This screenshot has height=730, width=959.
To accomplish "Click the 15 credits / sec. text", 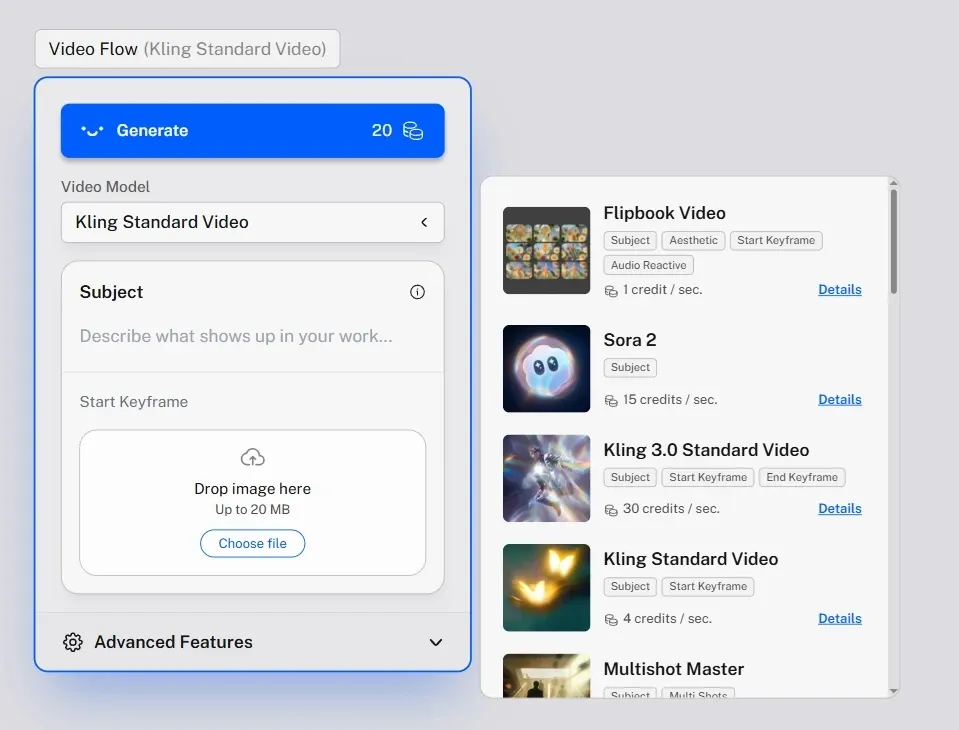I will point(670,400).
